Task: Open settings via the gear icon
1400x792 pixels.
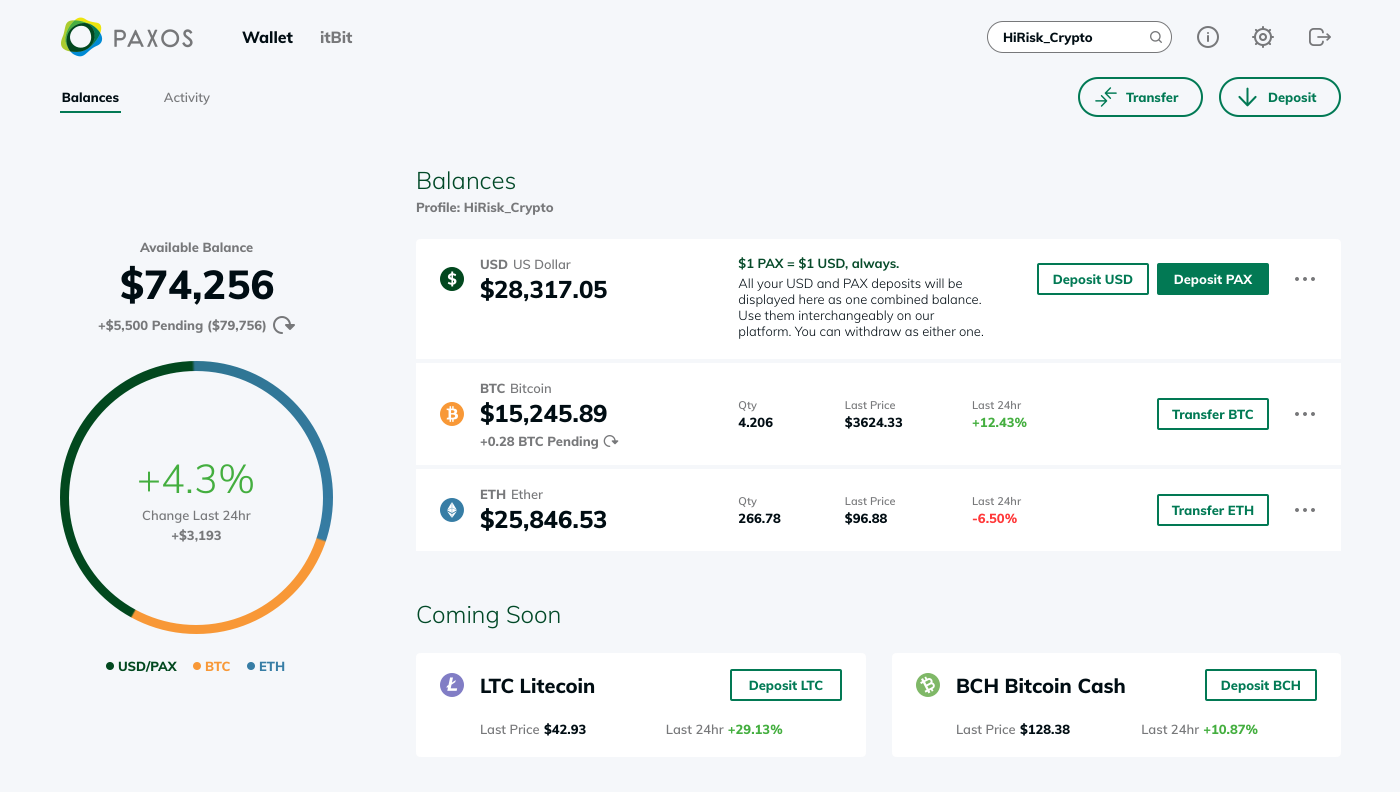Action: pyautogui.click(x=1263, y=37)
